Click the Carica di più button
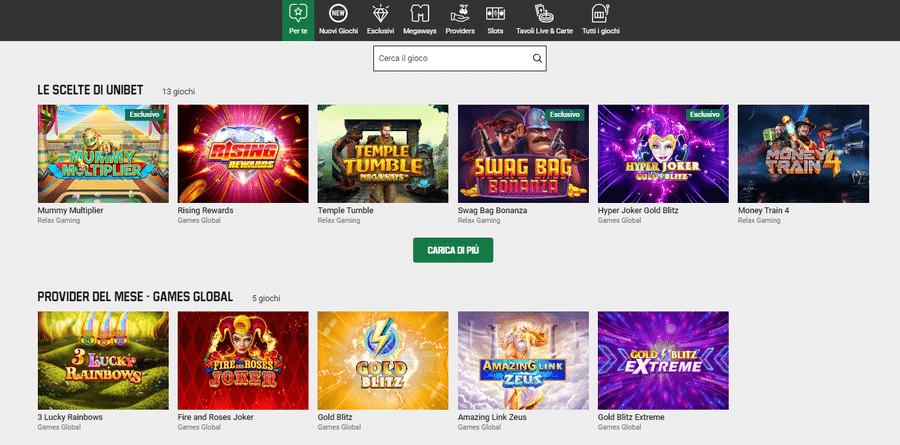This screenshot has width=900, height=445. 453,250
